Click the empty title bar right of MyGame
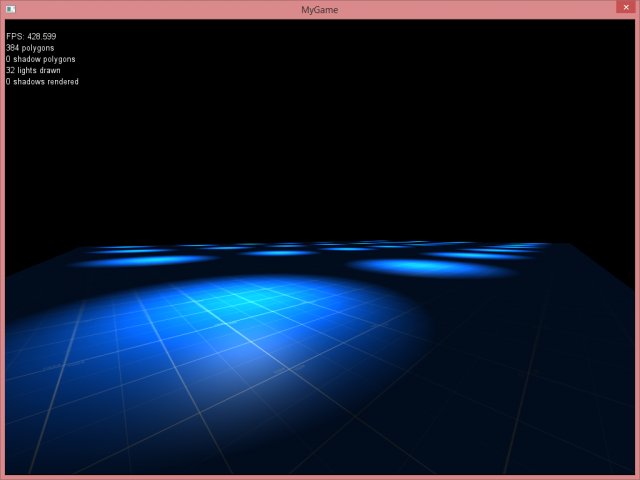This screenshot has width=640, height=480. (x=480, y=9)
